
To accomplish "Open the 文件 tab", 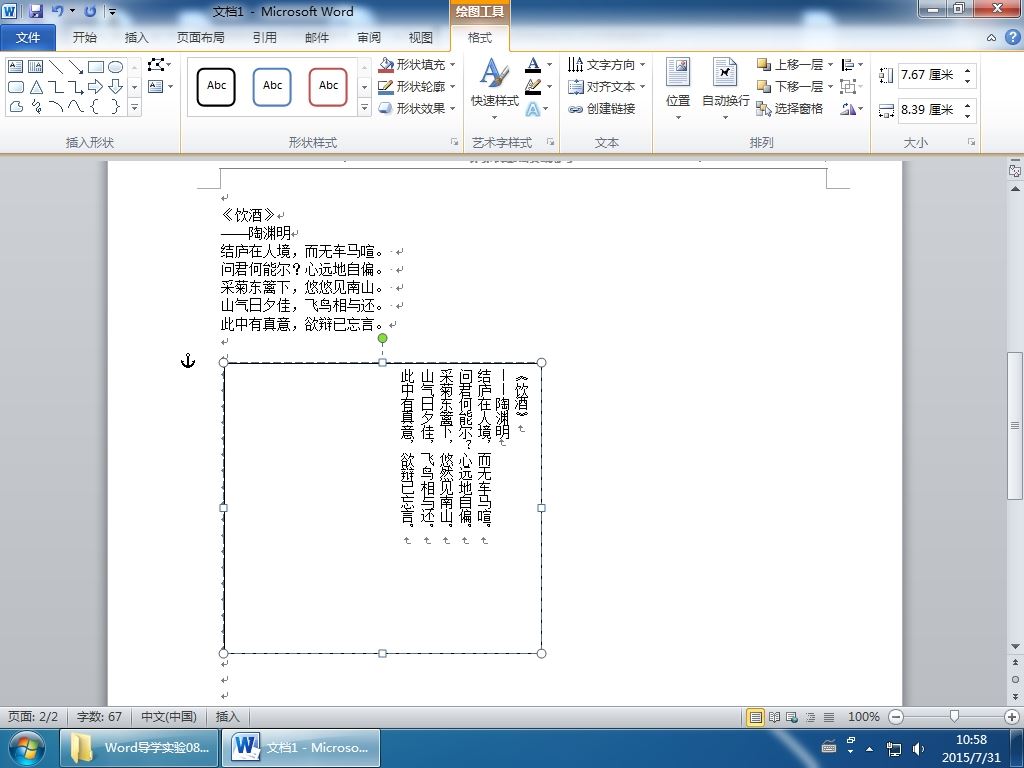I will pos(28,38).
